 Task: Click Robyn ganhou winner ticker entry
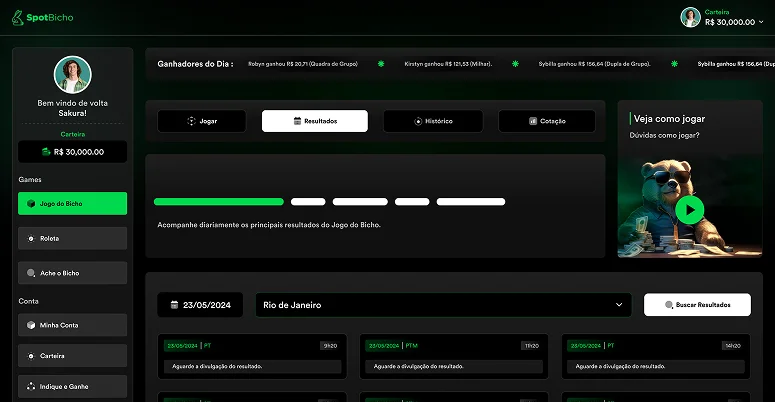click(303, 64)
